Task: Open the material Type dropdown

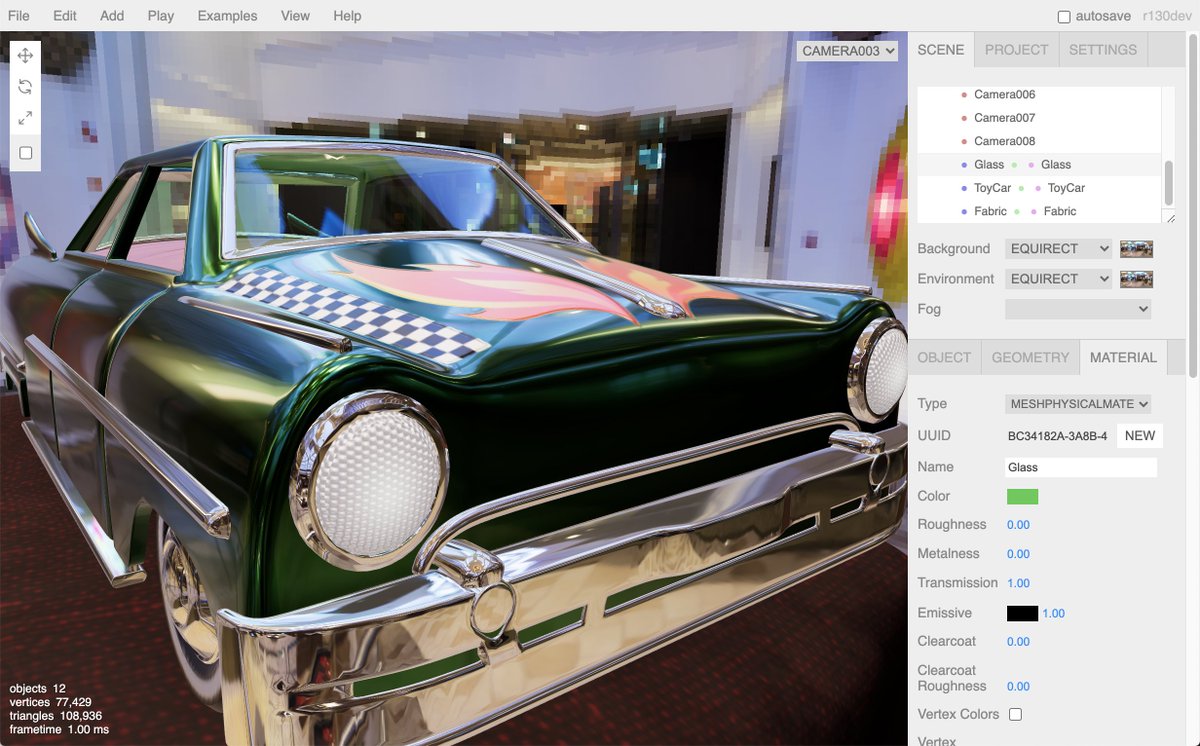Action: click(x=1078, y=404)
